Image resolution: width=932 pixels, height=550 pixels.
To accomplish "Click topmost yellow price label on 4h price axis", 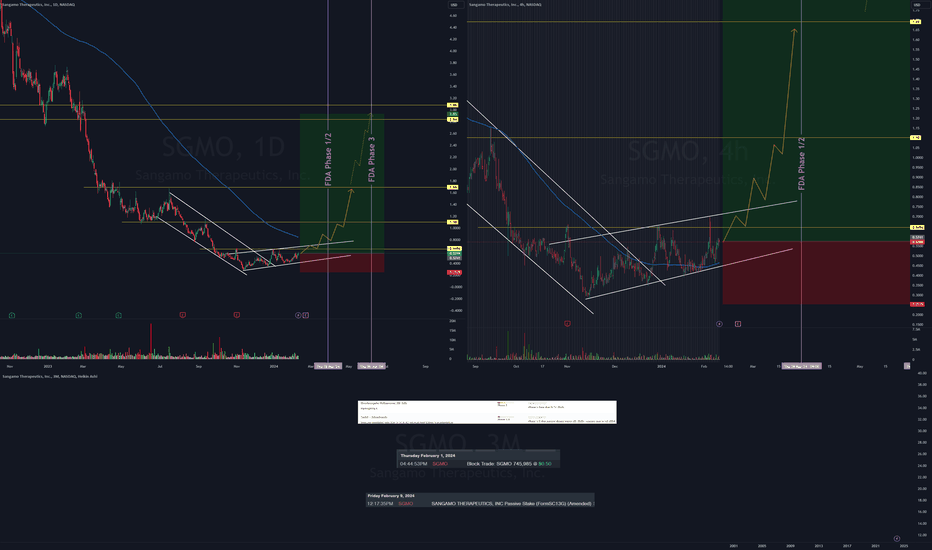I will [917, 22].
